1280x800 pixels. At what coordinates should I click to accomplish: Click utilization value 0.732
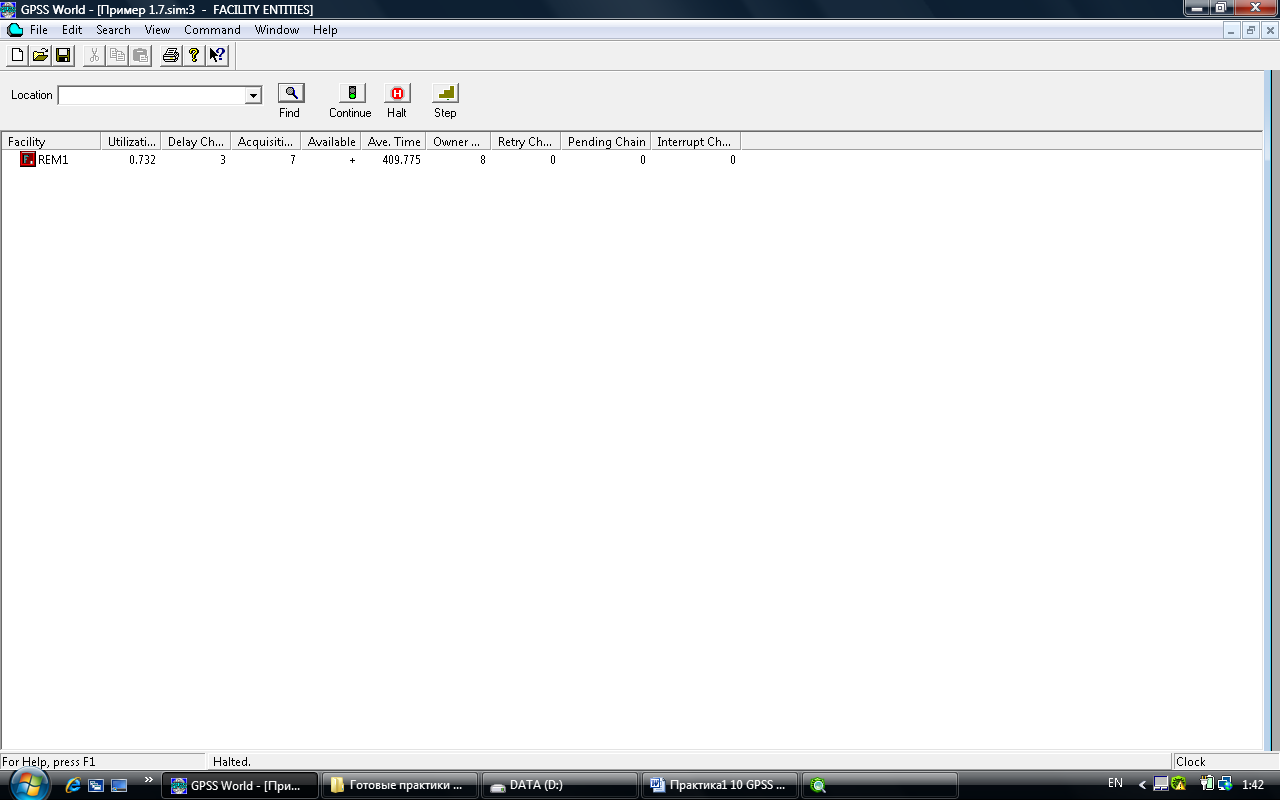142,160
